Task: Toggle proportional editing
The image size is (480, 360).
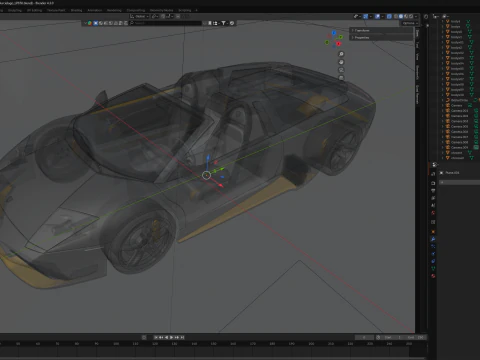Action: click(x=178, y=16)
